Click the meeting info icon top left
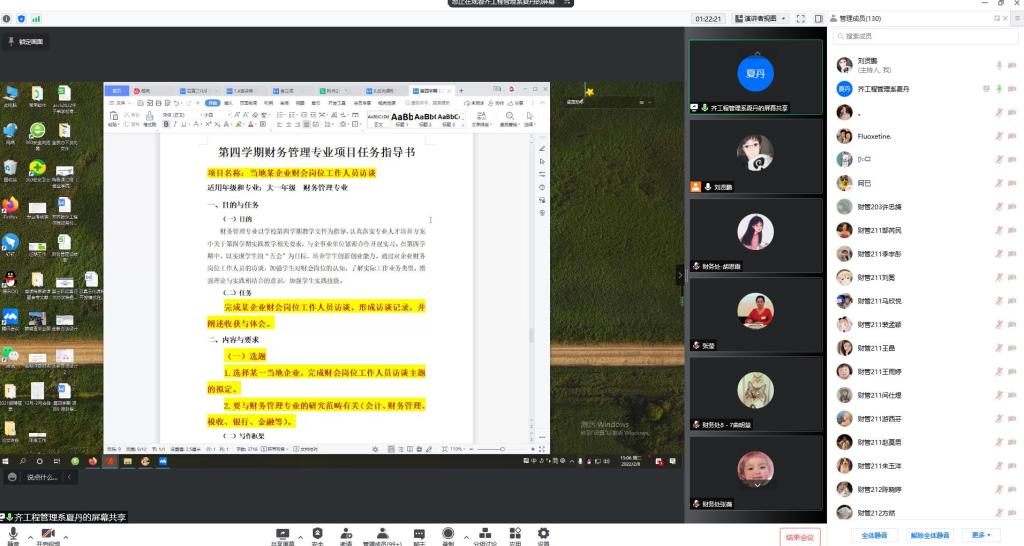 (x=7, y=19)
